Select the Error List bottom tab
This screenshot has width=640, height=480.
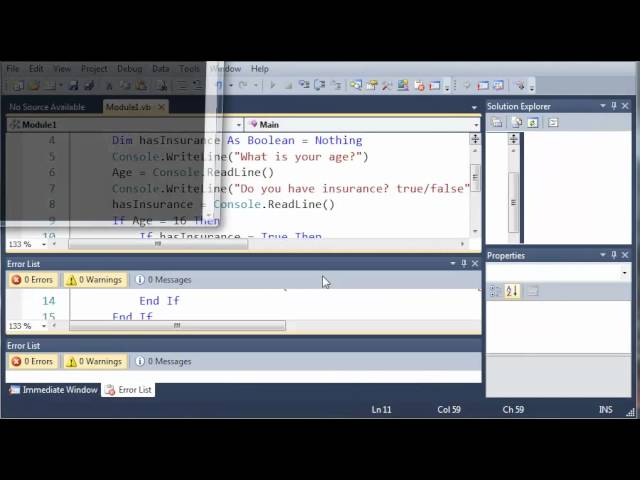click(x=129, y=390)
